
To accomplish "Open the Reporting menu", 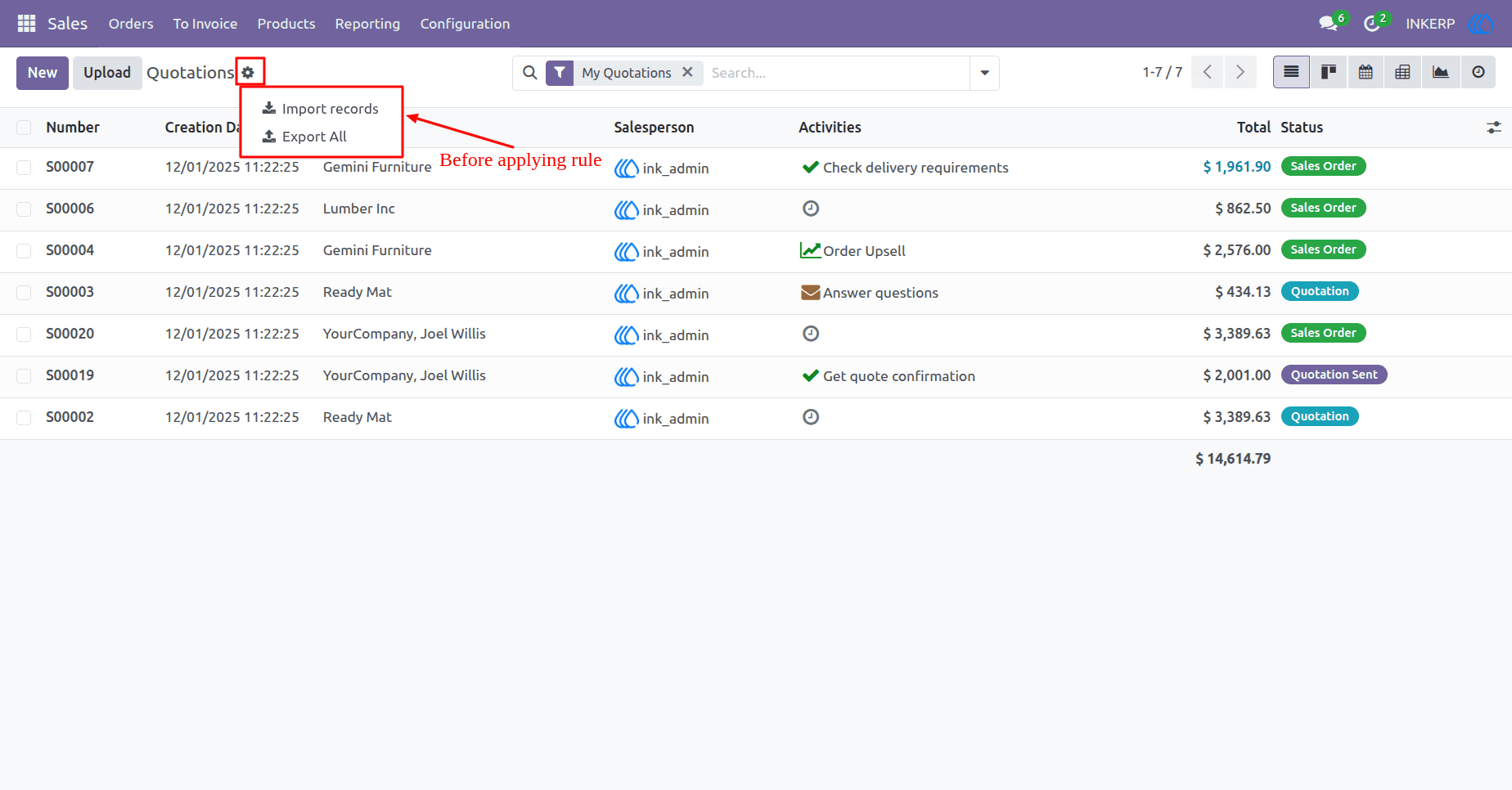I will tap(367, 24).
